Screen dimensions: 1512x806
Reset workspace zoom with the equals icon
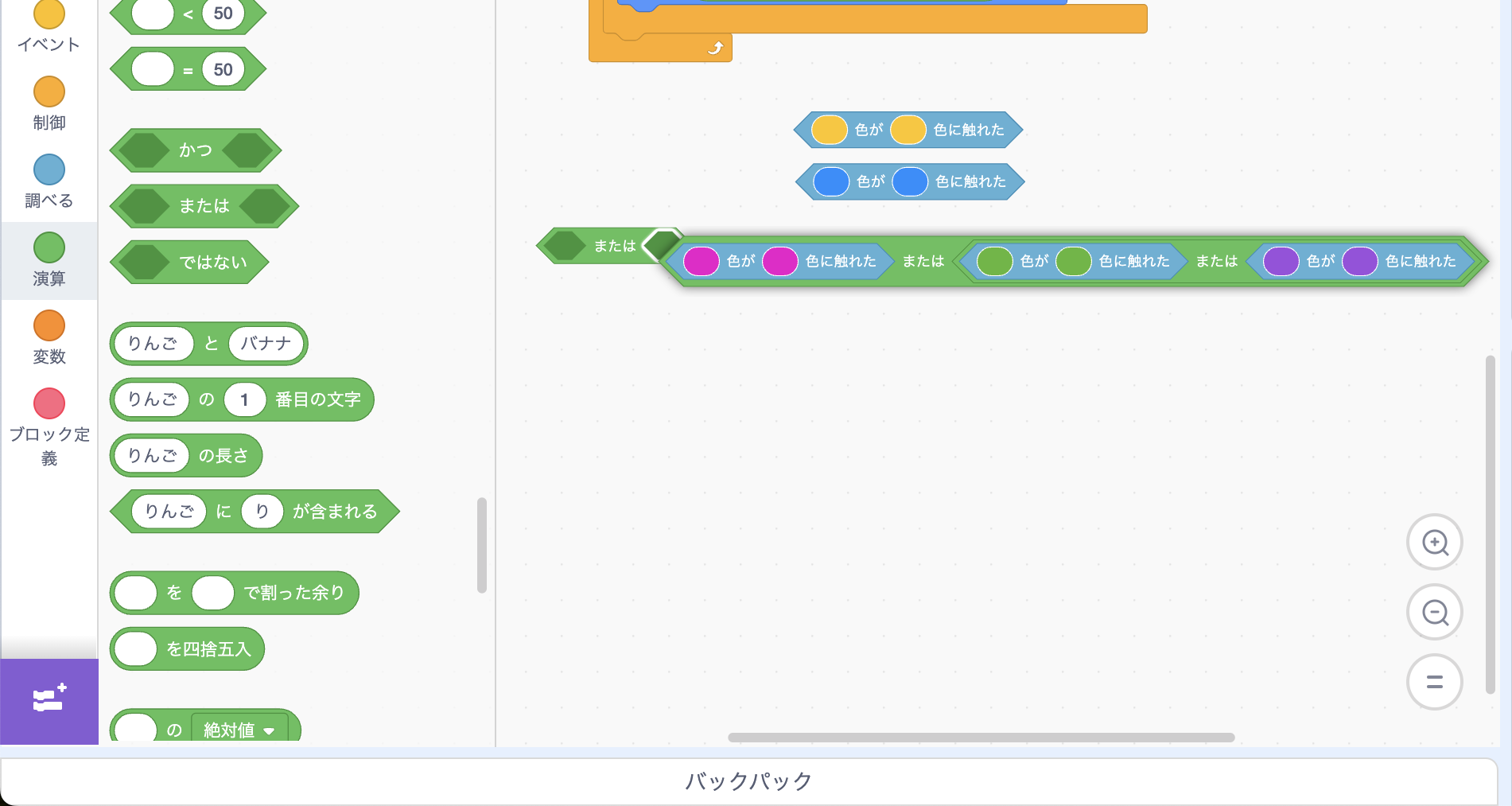coord(1434,682)
